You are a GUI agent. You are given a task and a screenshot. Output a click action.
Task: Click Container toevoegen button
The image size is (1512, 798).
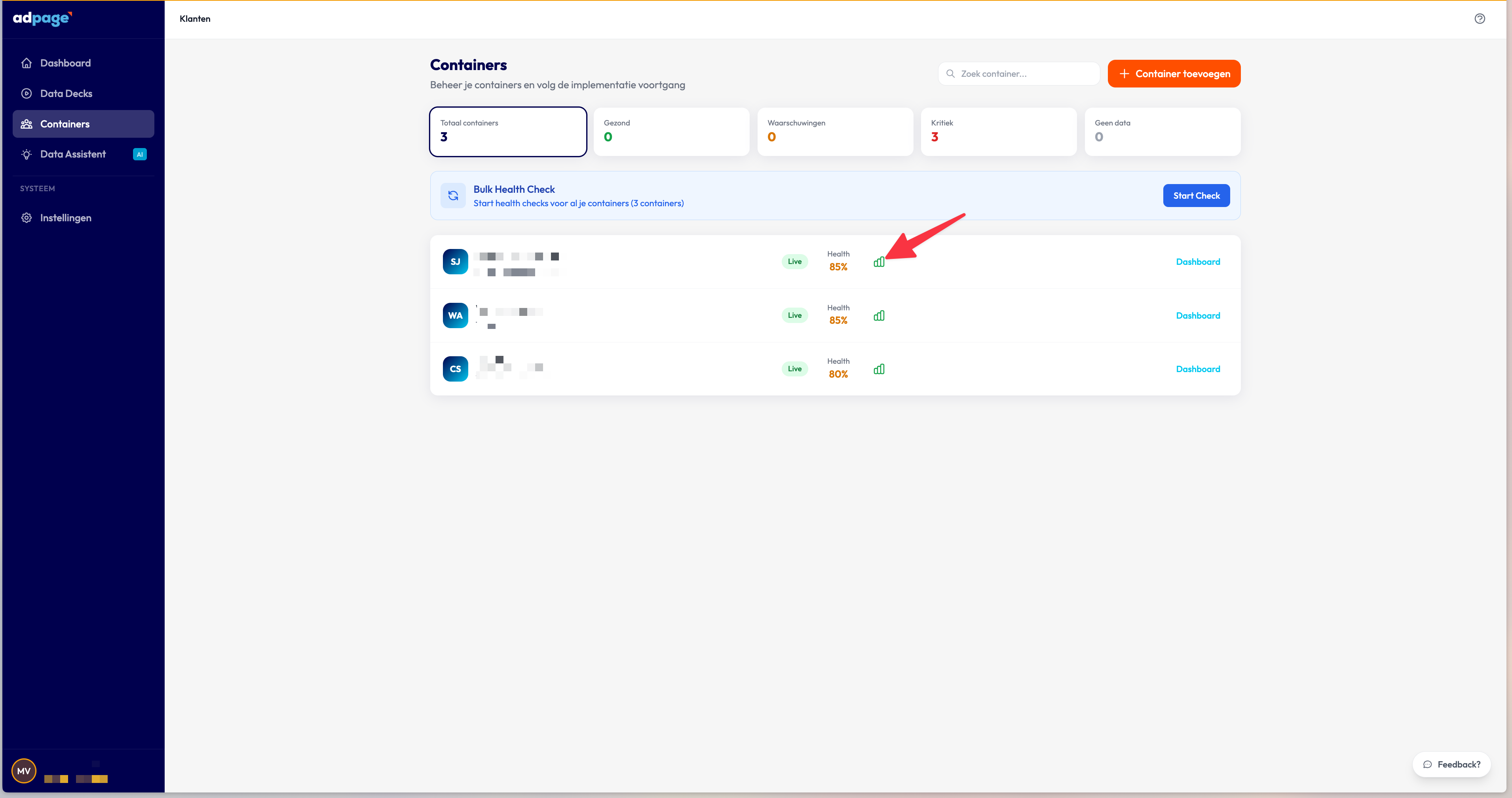pos(1173,74)
